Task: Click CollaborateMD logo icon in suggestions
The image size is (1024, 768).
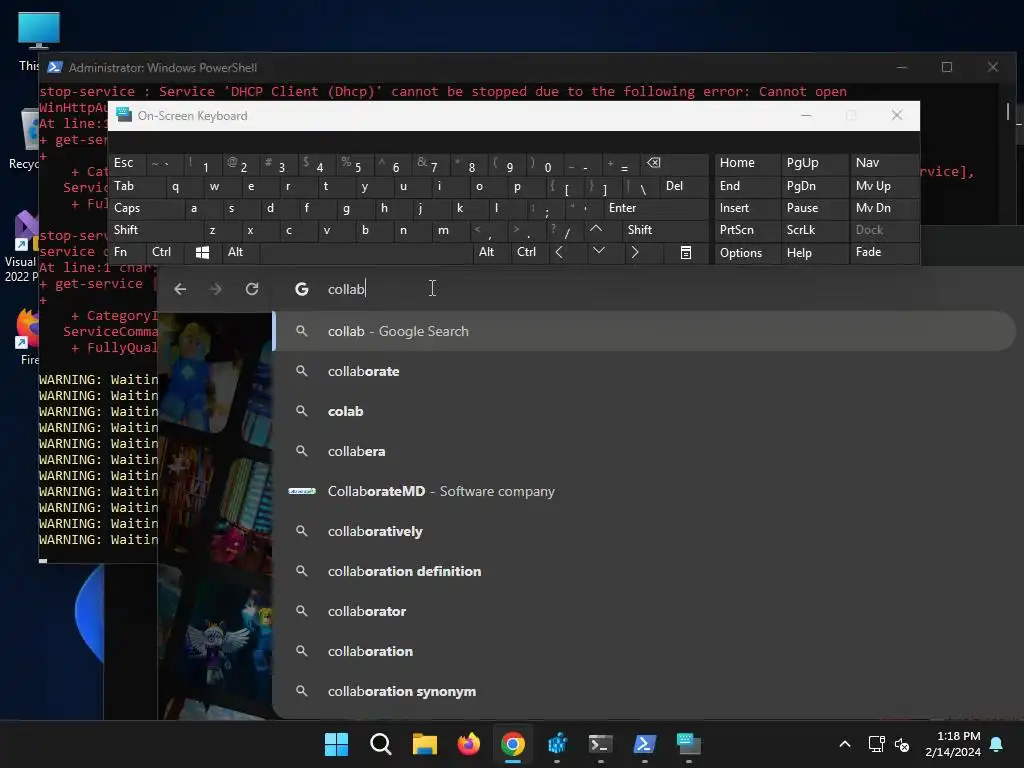Action: (x=302, y=491)
